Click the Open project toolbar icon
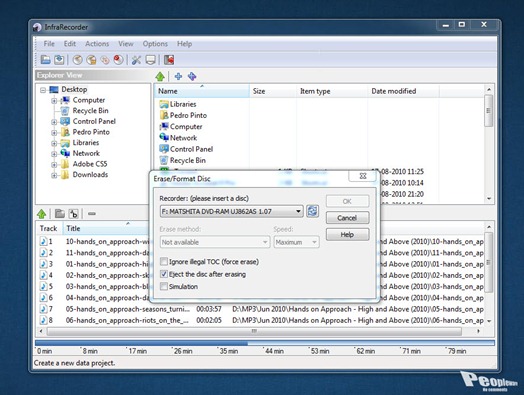This screenshot has width=524, height=395. 45,60
